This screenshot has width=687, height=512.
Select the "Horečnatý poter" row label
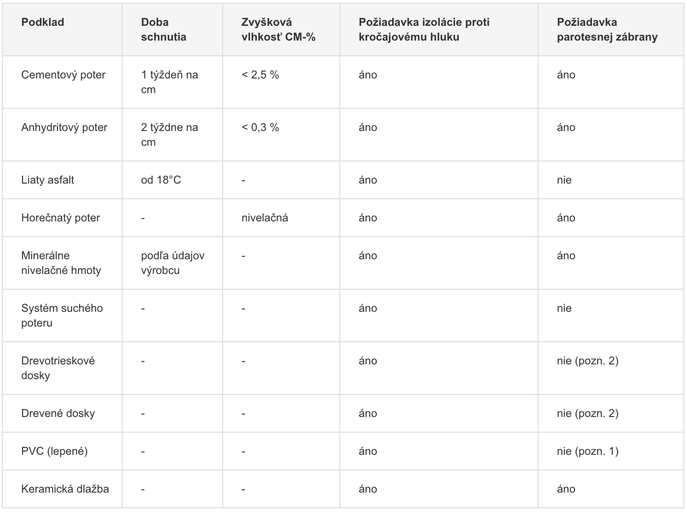pyautogui.click(x=61, y=218)
